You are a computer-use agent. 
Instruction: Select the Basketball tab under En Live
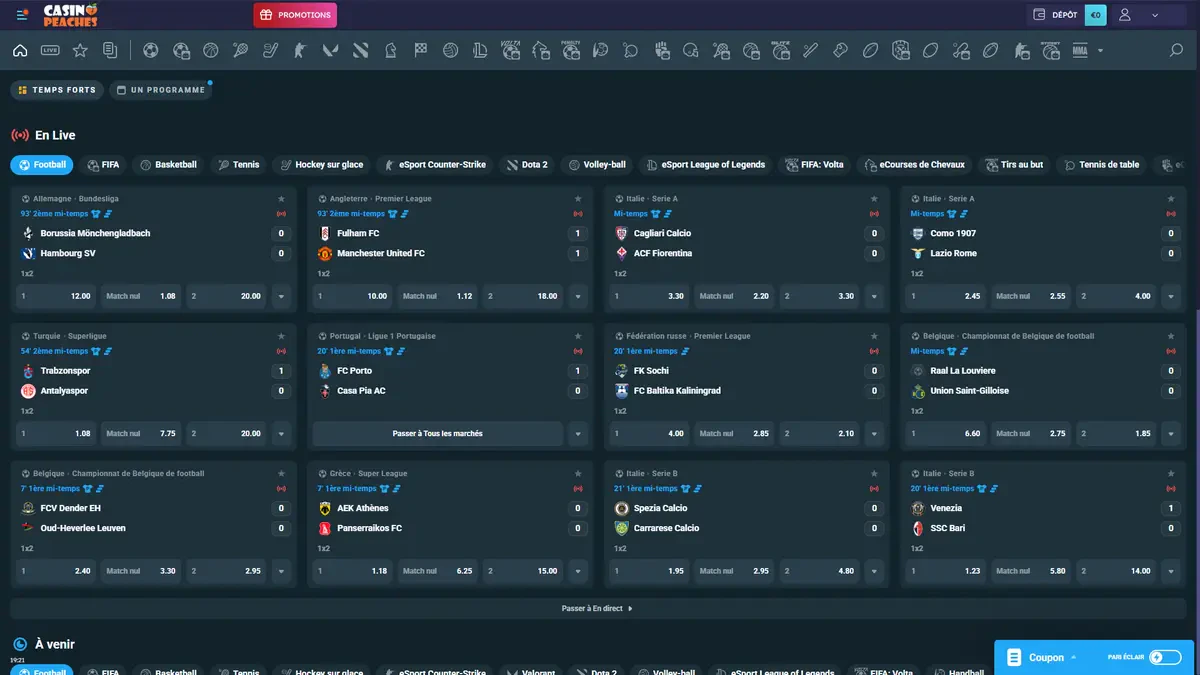click(168, 165)
